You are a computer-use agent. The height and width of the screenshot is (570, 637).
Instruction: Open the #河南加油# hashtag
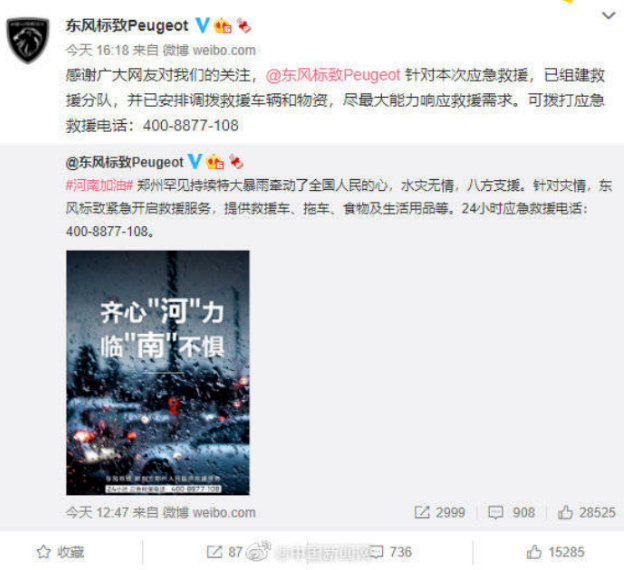[100, 186]
